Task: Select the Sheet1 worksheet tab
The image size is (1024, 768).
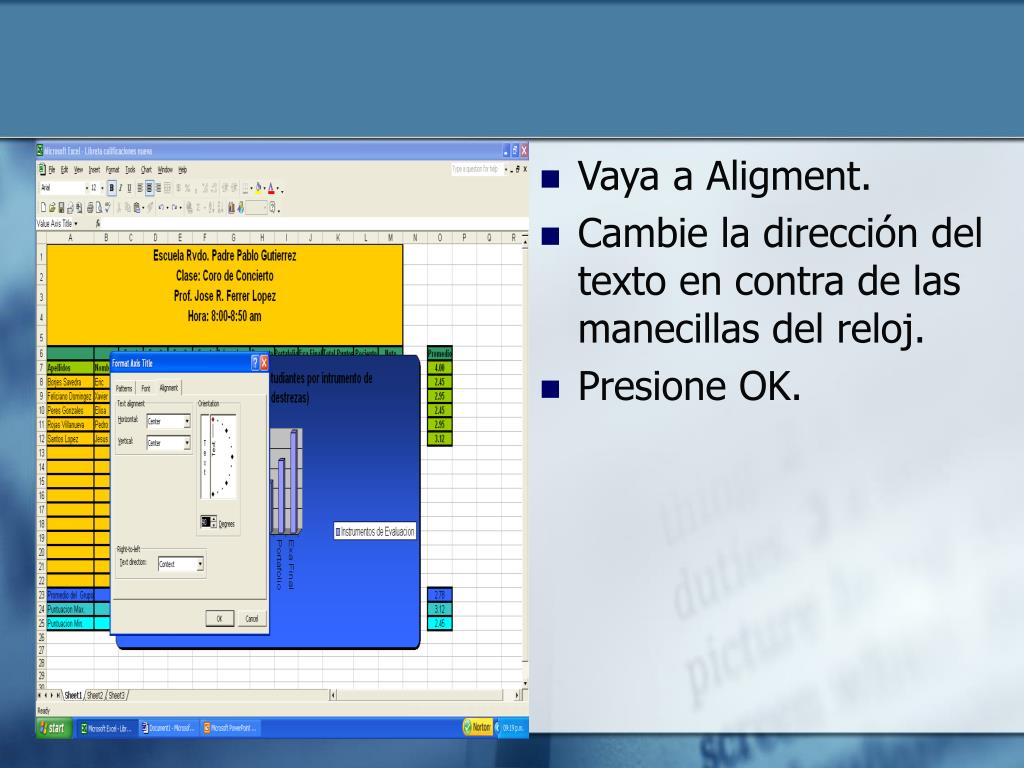Action: pyautogui.click(x=73, y=696)
